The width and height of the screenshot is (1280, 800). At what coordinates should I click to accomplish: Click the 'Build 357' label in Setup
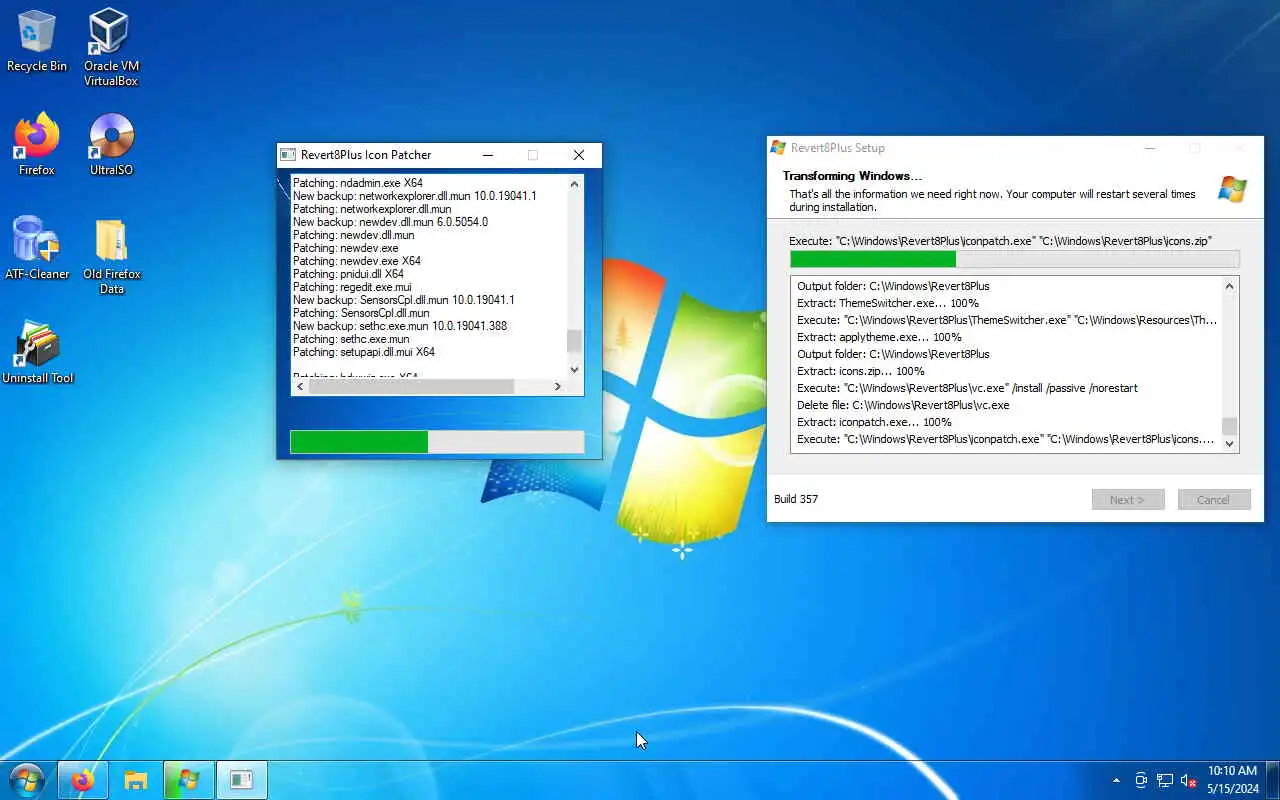[x=796, y=499]
